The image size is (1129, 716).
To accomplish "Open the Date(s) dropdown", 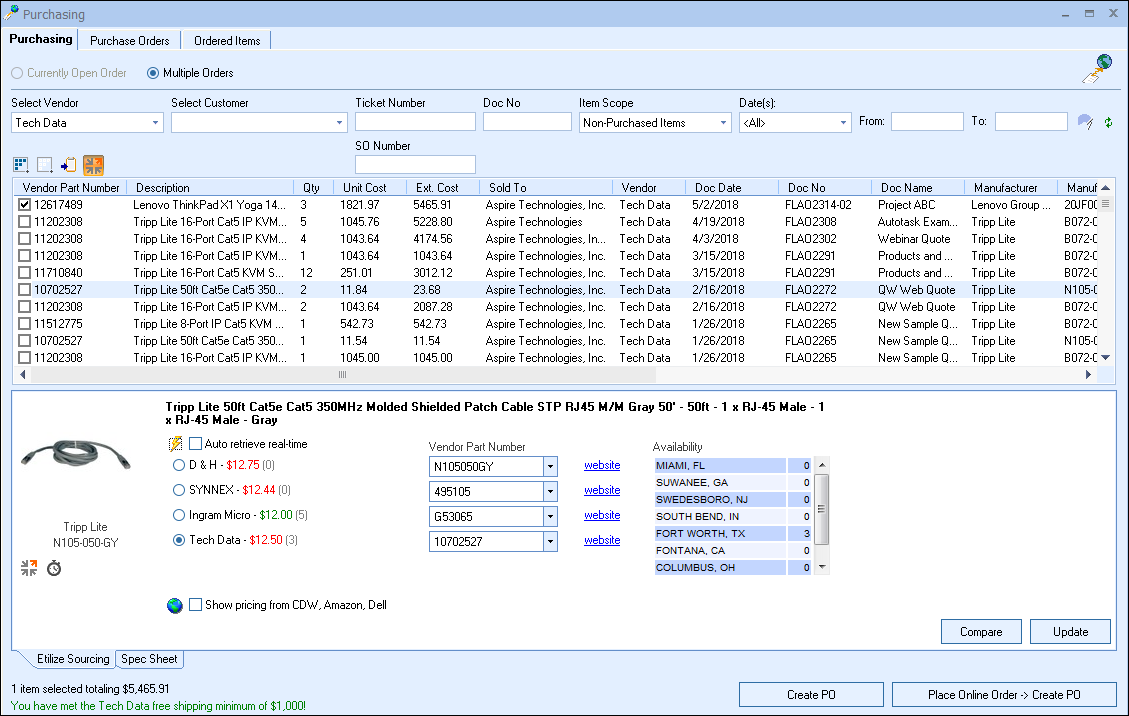I will click(x=842, y=123).
